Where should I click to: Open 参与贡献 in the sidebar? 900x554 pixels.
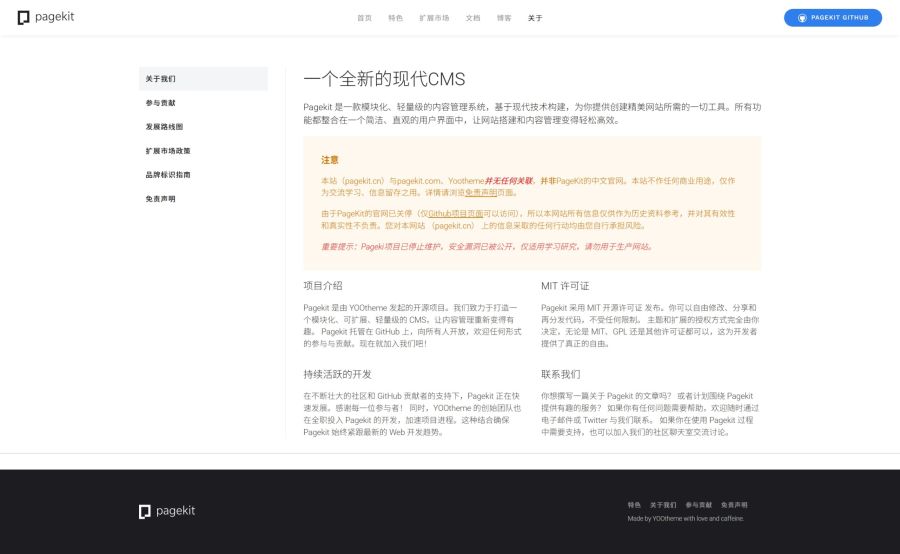[x=160, y=103]
